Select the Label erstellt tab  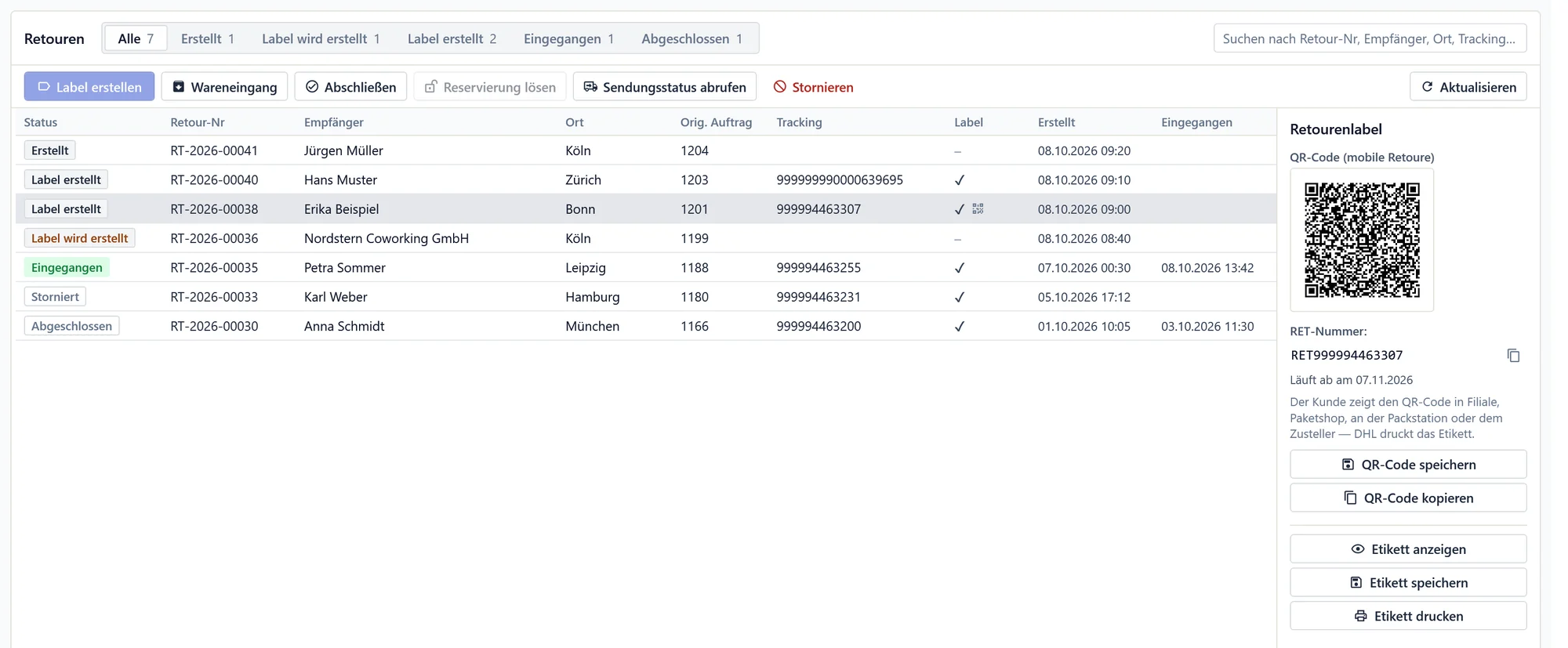point(452,38)
